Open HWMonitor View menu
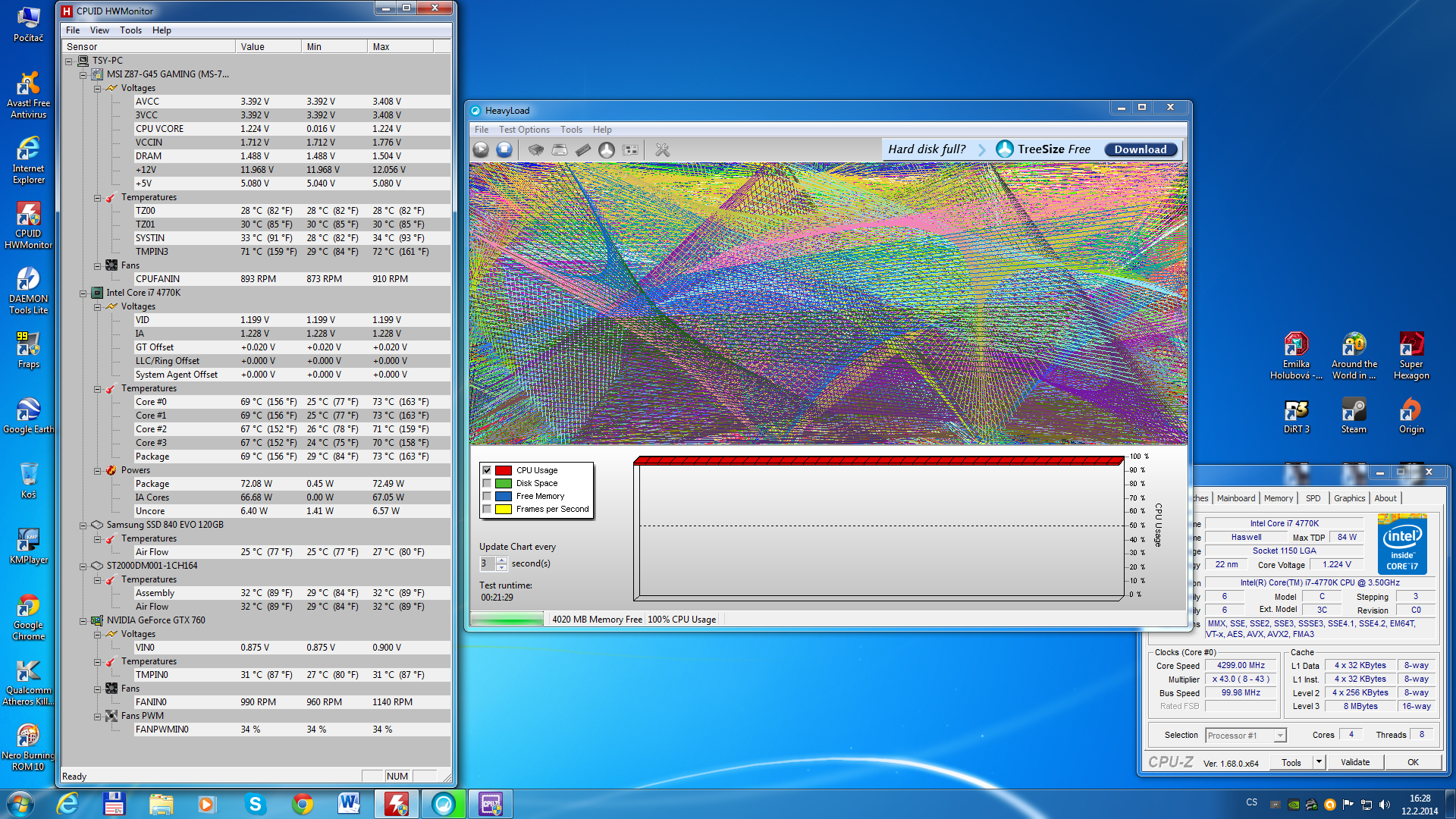 point(99,30)
